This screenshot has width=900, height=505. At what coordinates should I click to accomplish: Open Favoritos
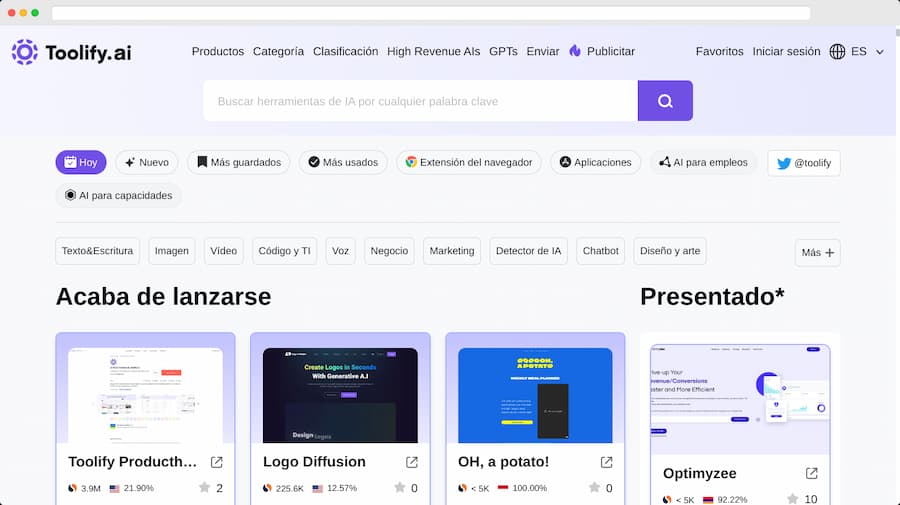click(719, 52)
